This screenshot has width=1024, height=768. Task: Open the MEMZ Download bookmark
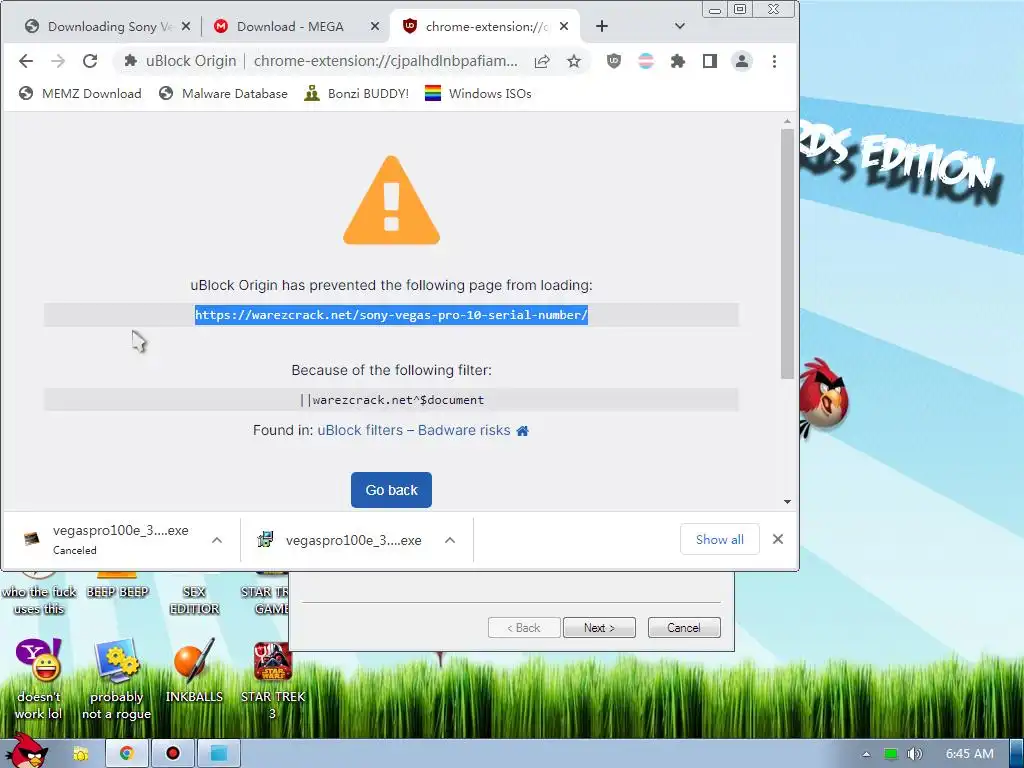click(x=80, y=93)
